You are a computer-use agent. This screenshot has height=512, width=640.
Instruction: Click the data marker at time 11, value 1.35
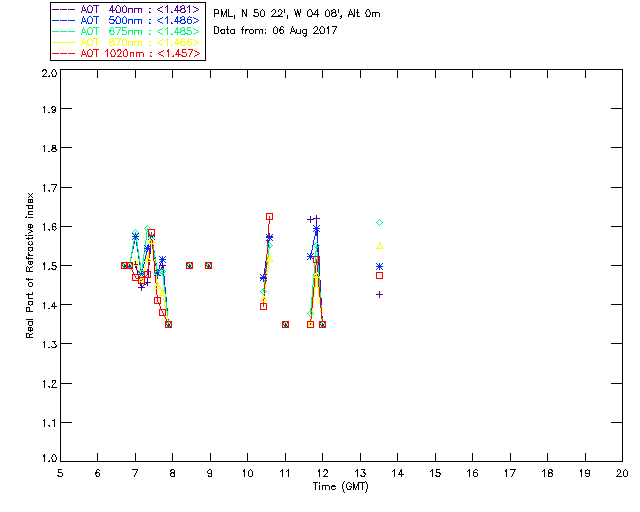coord(285,325)
